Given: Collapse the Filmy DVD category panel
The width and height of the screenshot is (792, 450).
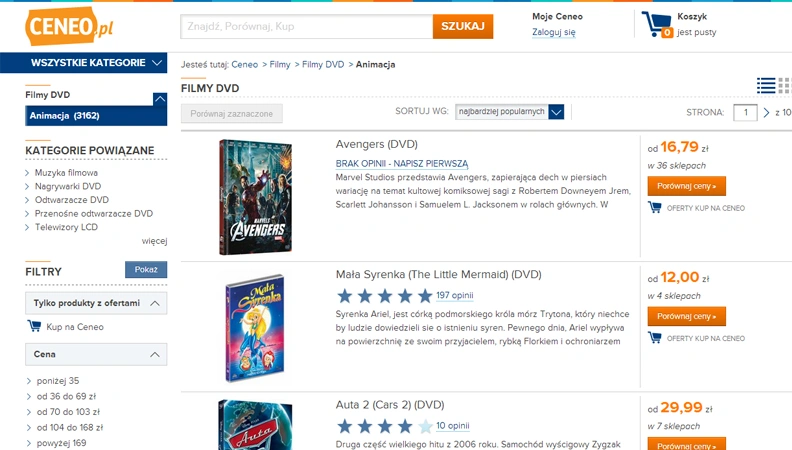Looking at the screenshot, I should 160,98.
